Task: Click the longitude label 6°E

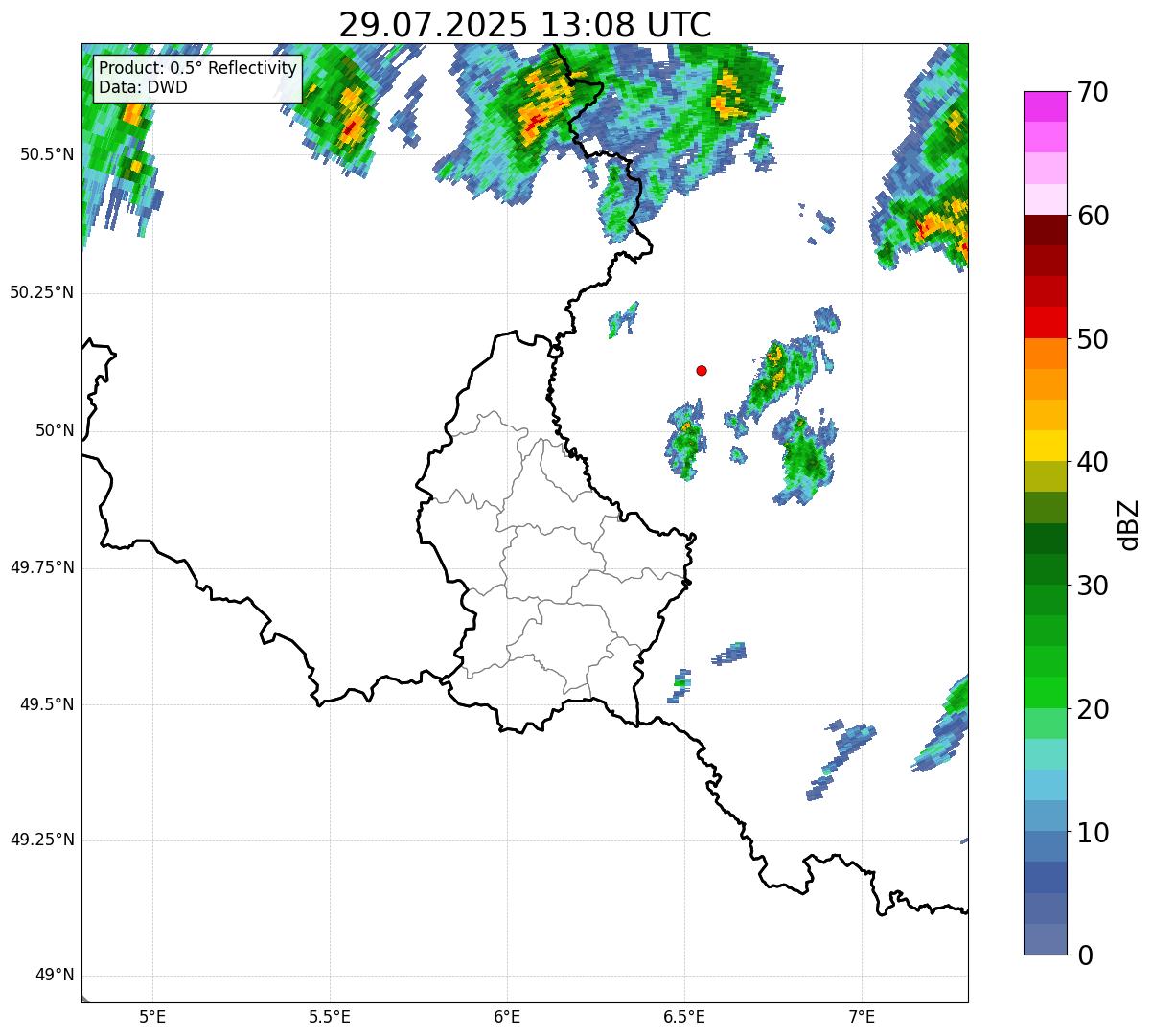Action: 507,1016
